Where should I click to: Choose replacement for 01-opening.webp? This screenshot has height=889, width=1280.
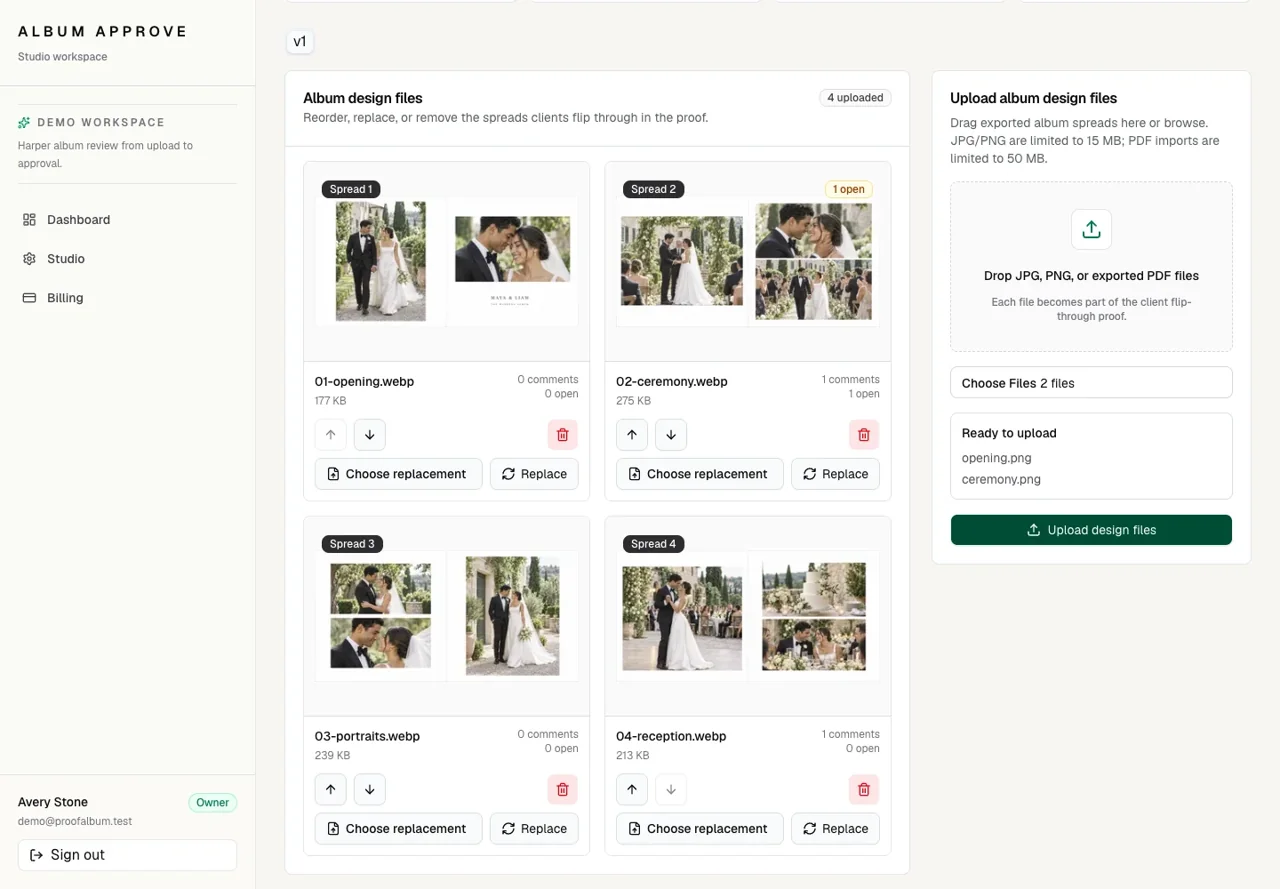pyautogui.click(x=399, y=474)
